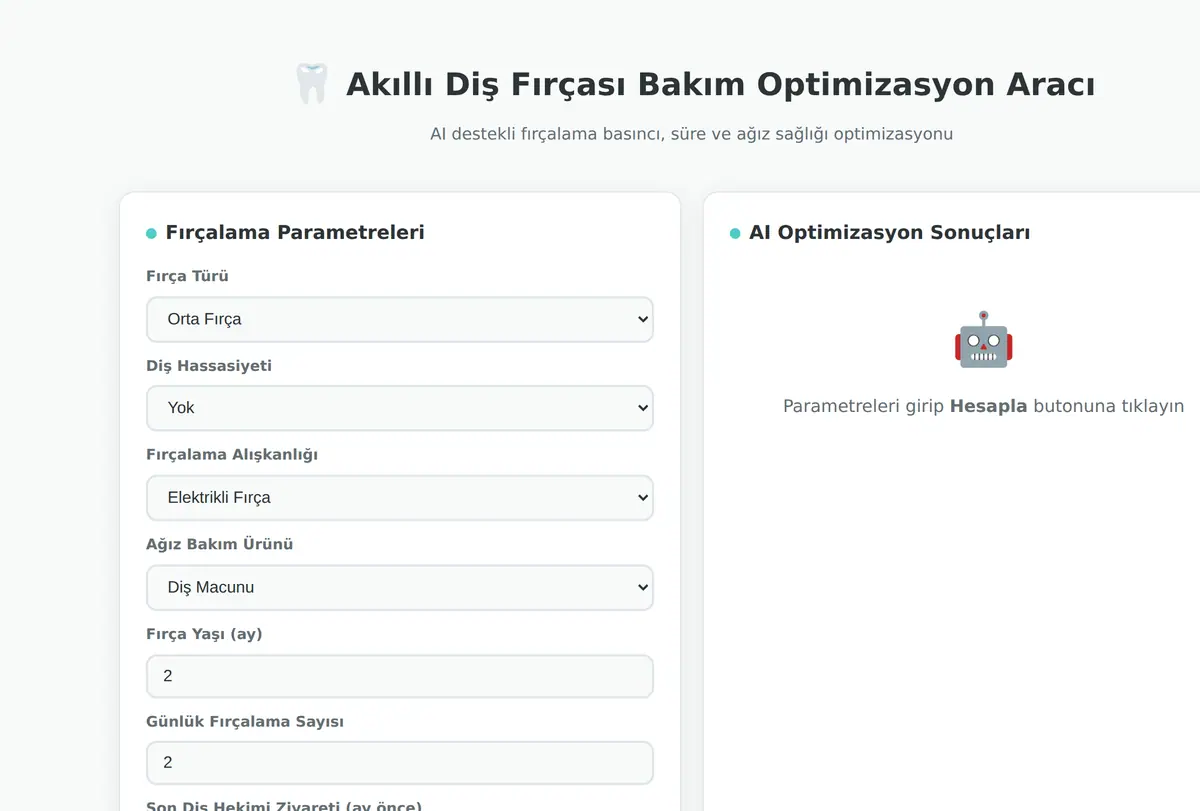Image resolution: width=1200 pixels, height=811 pixels.
Task: Click the AI Optimizasyon Sonuçları heading
Action: (x=890, y=232)
